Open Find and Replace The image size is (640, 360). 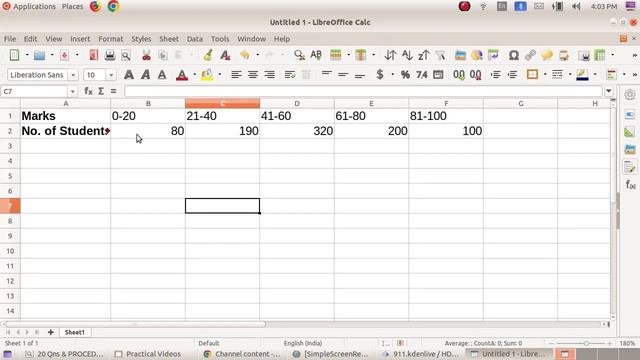299,55
